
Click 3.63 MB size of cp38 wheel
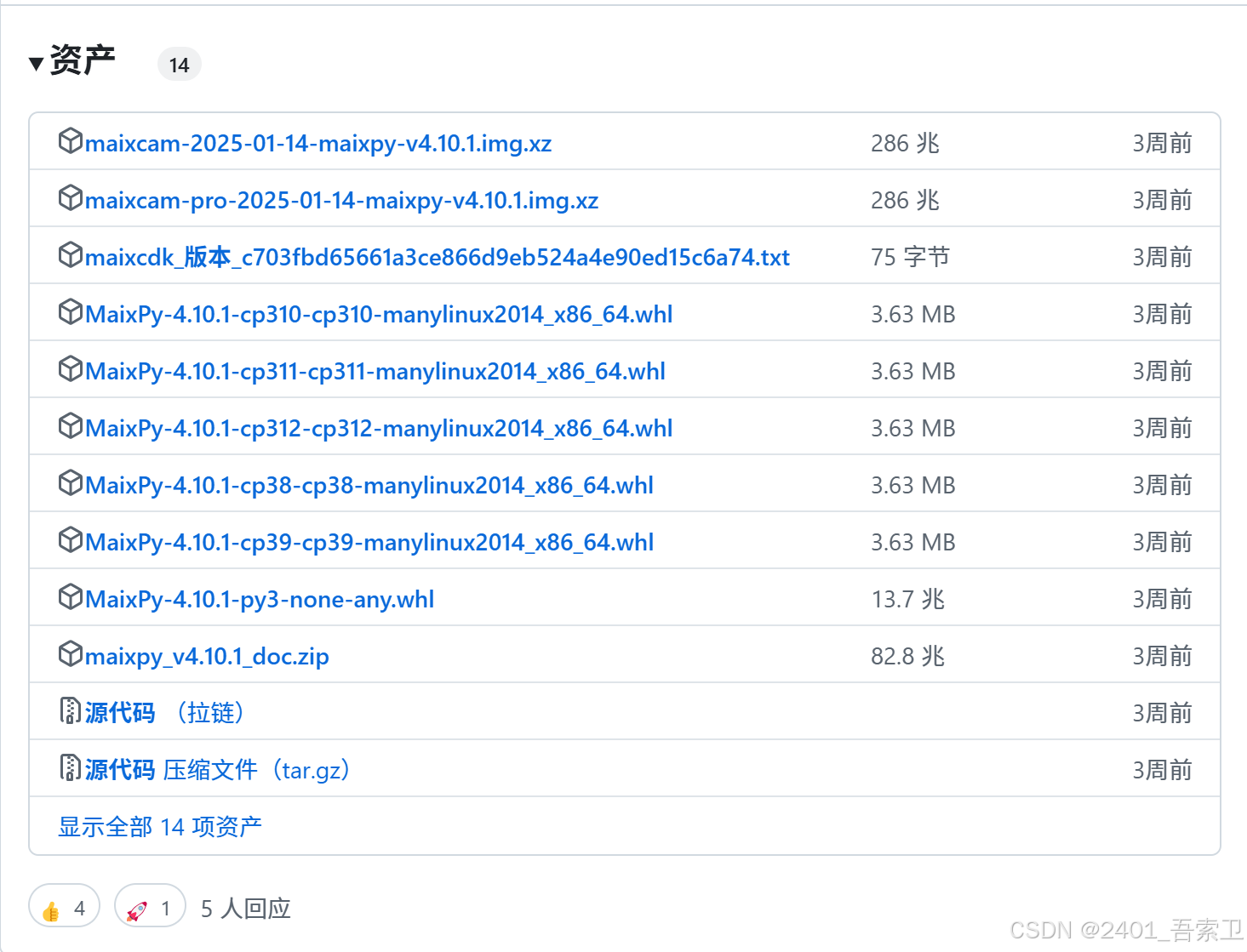[913, 485]
